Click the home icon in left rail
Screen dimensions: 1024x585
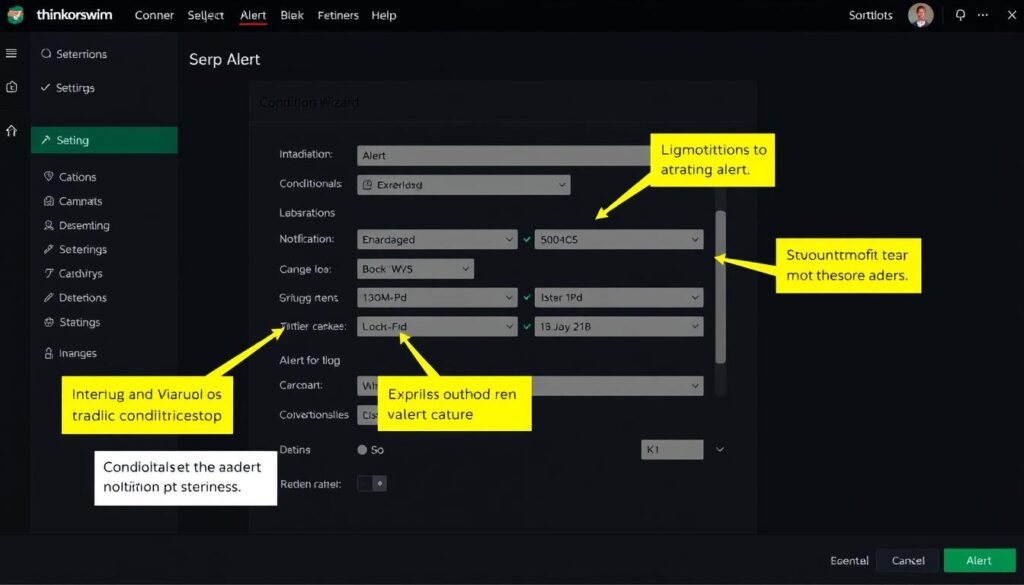coord(12,131)
